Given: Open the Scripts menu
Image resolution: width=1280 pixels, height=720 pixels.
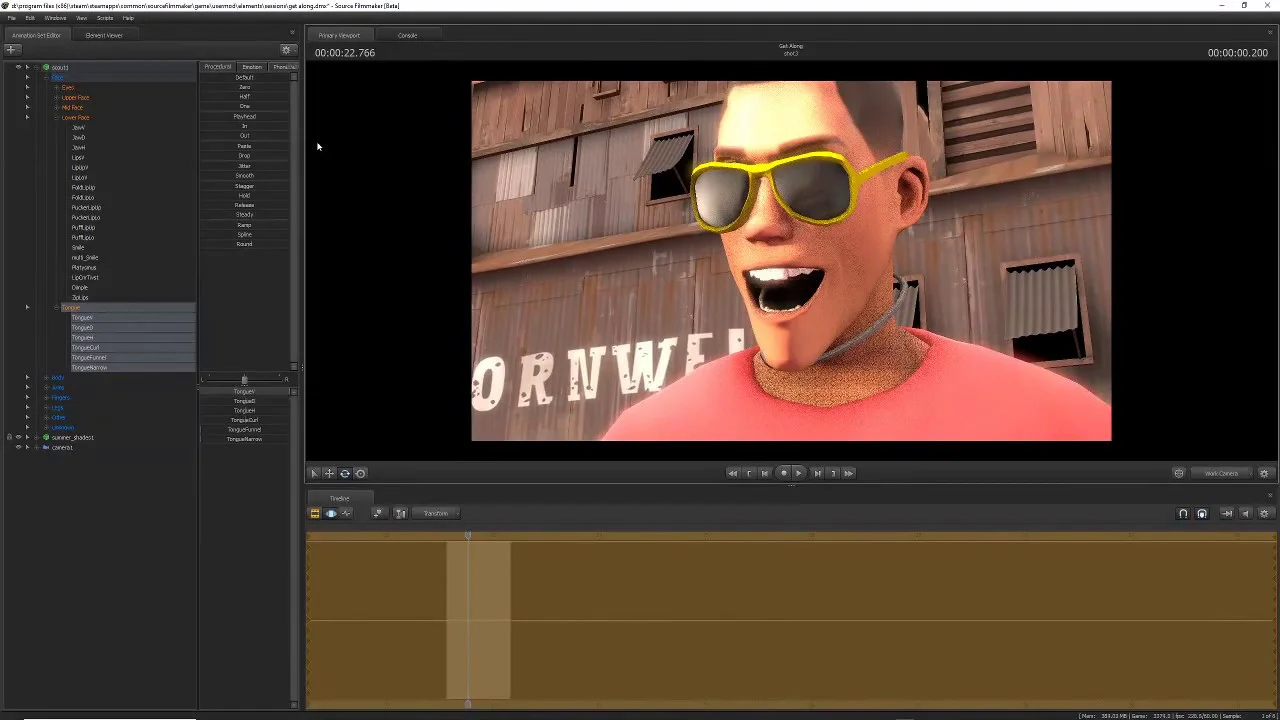Looking at the screenshot, I should click(x=105, y=18).
